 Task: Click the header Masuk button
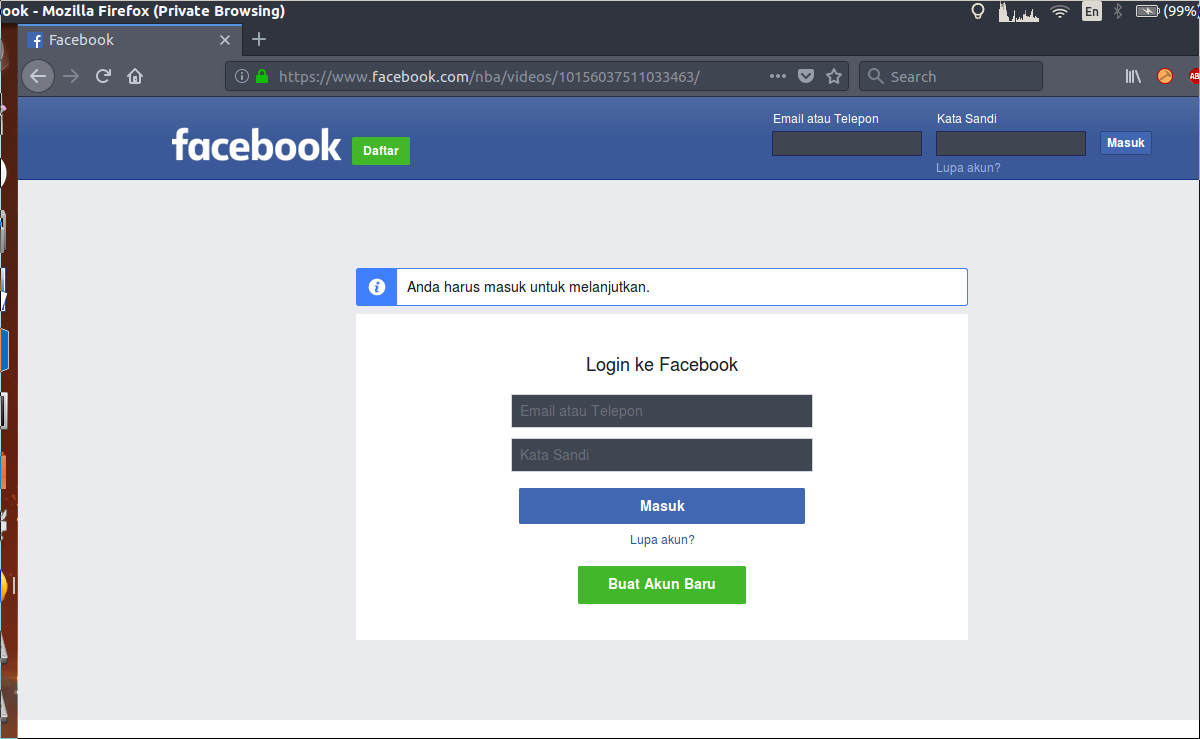coord(1126,143)
